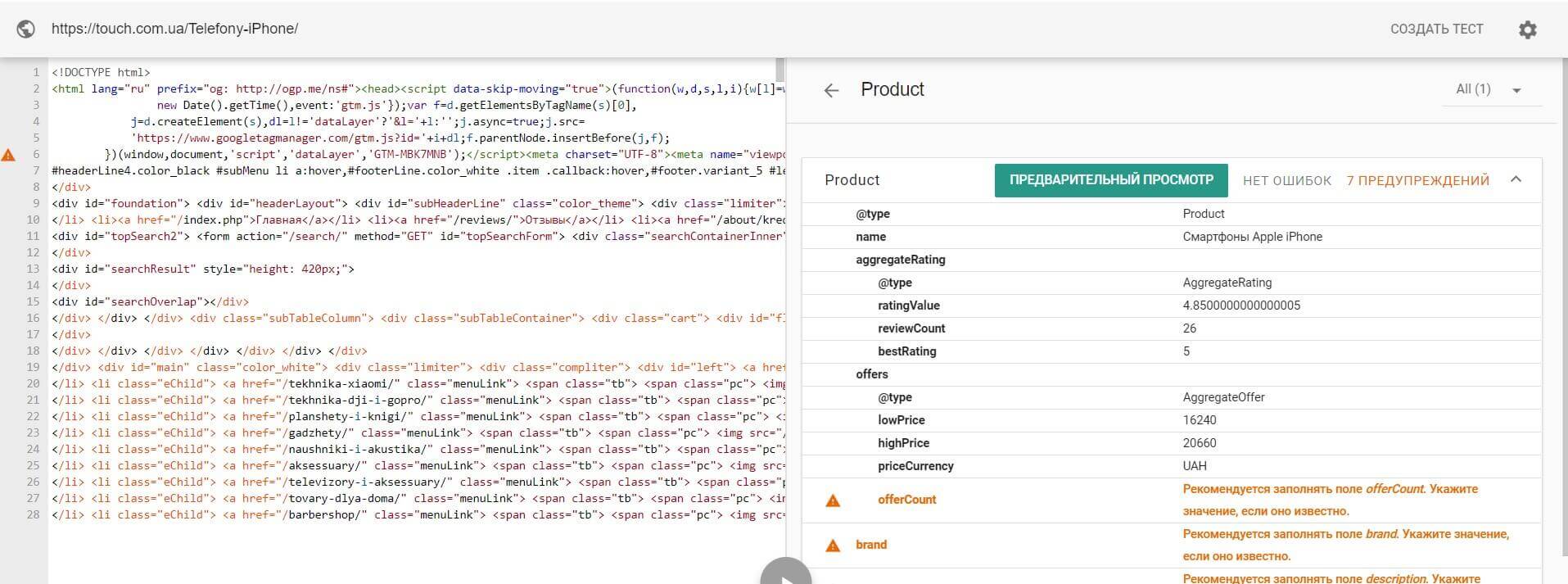Click the round play button below the code
1568x584 pixels.
pos(785,572)
